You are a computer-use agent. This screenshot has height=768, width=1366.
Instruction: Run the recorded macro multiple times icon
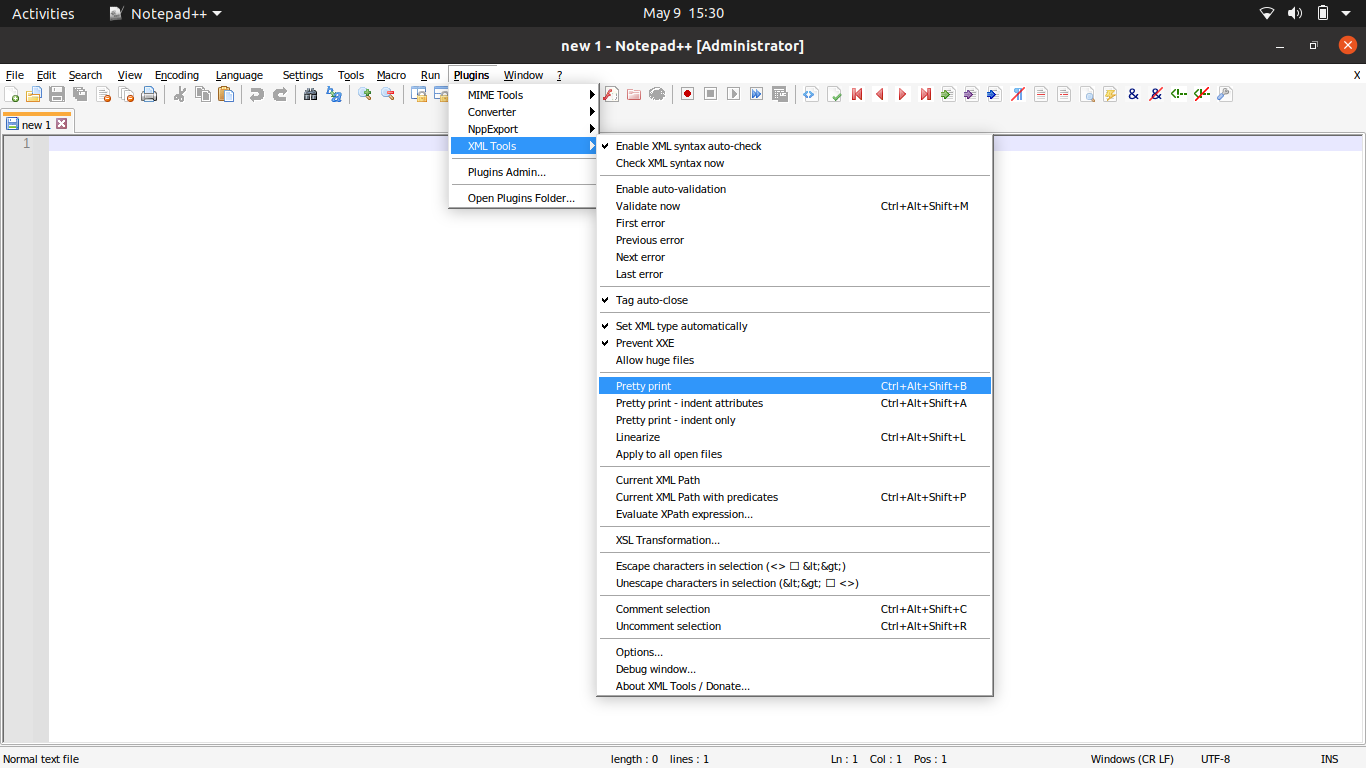(x=756, y=94)
